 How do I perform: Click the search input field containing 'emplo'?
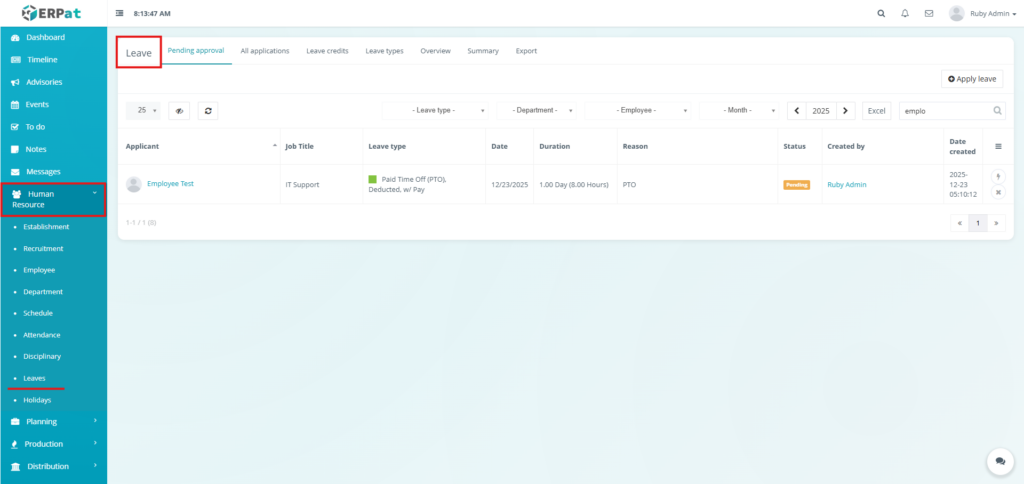click(x=945, y=111)
